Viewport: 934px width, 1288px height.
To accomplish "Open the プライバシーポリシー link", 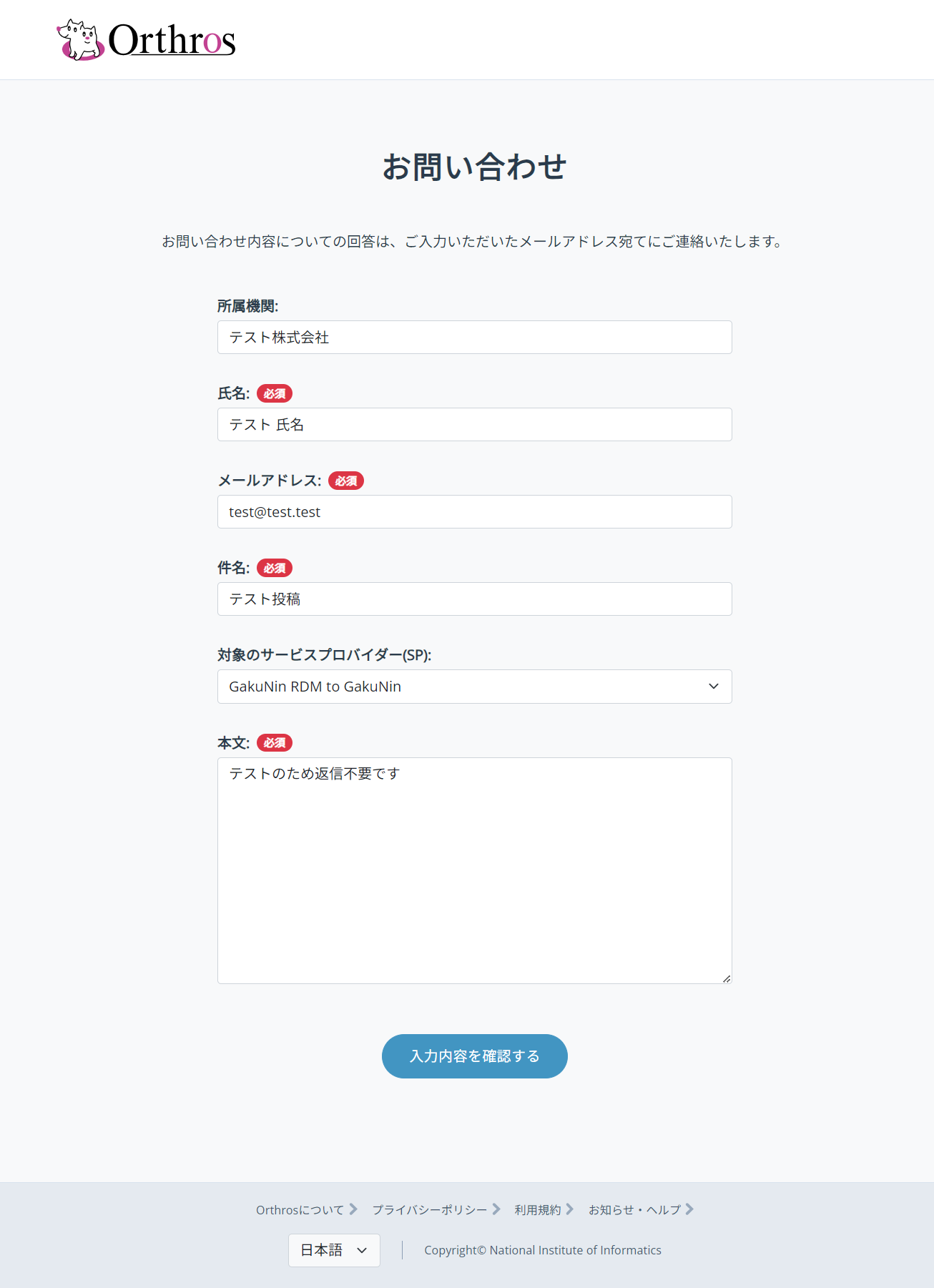I will 429,1210.
